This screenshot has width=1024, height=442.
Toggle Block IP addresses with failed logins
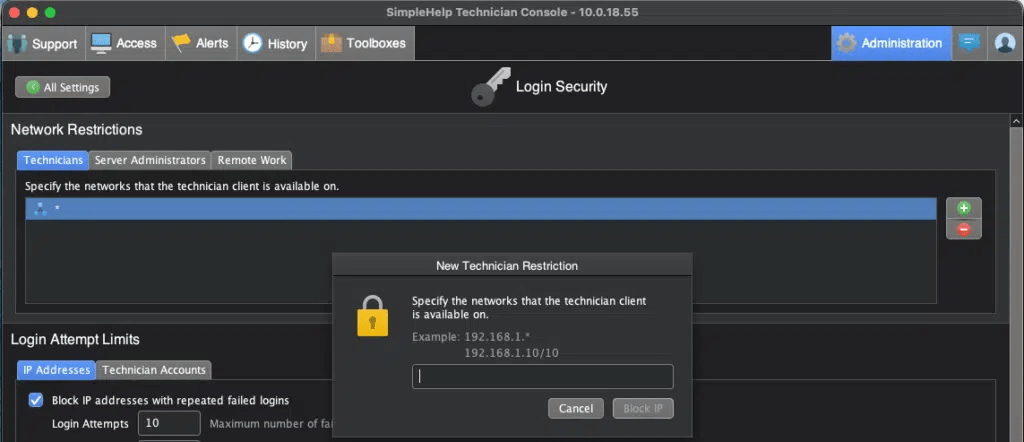(36, 400)
